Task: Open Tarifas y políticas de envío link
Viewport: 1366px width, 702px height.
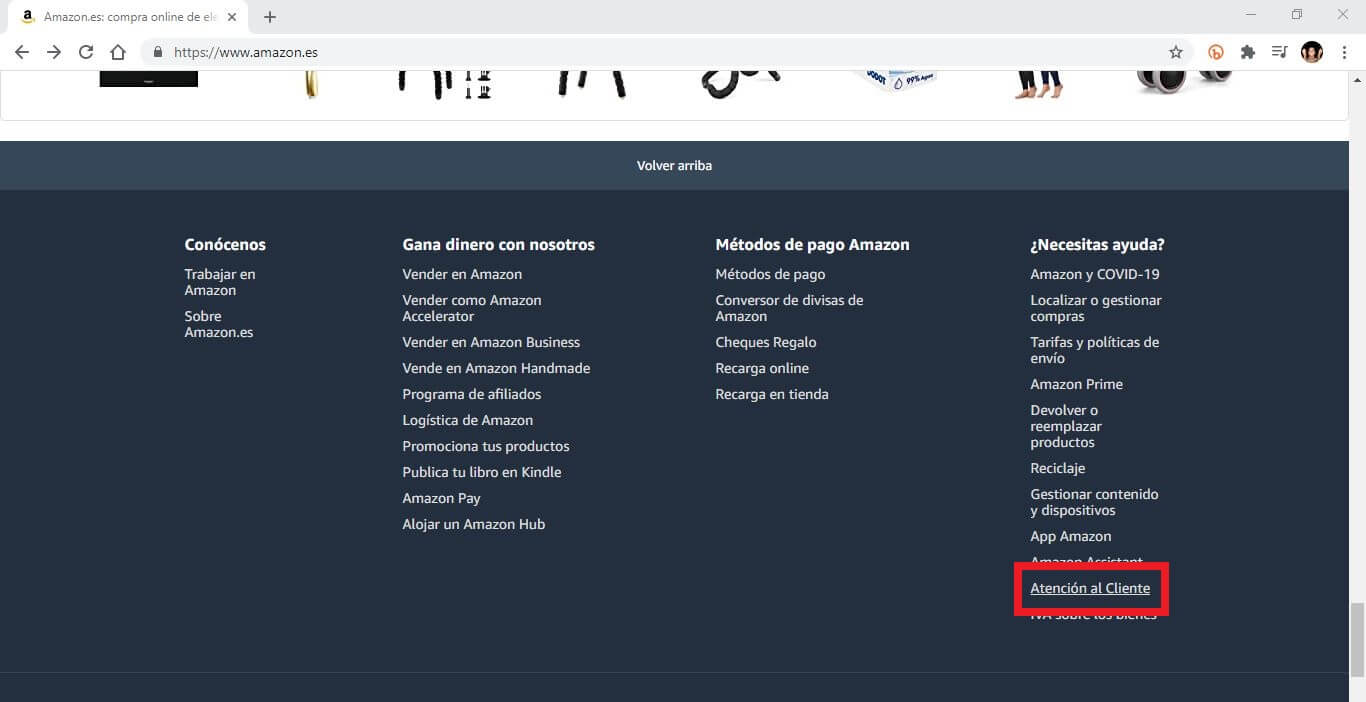Action: pyautogui.click(x=1095, y=350)
